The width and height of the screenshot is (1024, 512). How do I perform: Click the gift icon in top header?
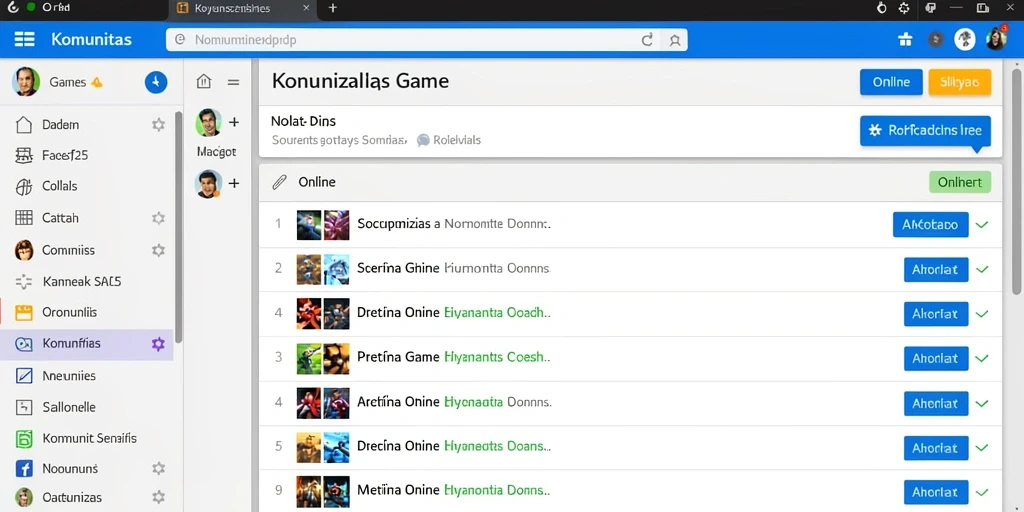coord(905,40)
